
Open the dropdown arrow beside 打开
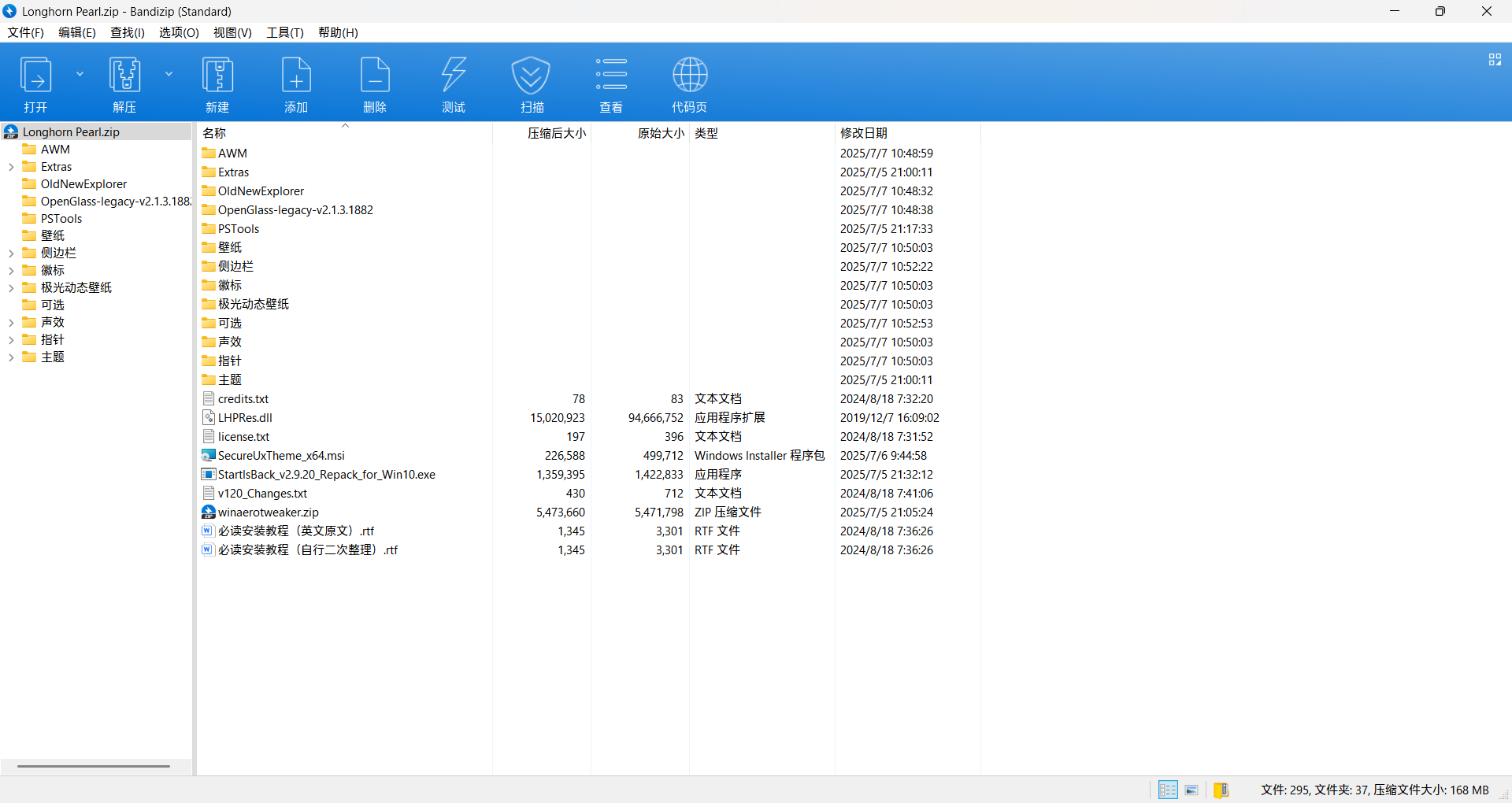tap(80, 74)
